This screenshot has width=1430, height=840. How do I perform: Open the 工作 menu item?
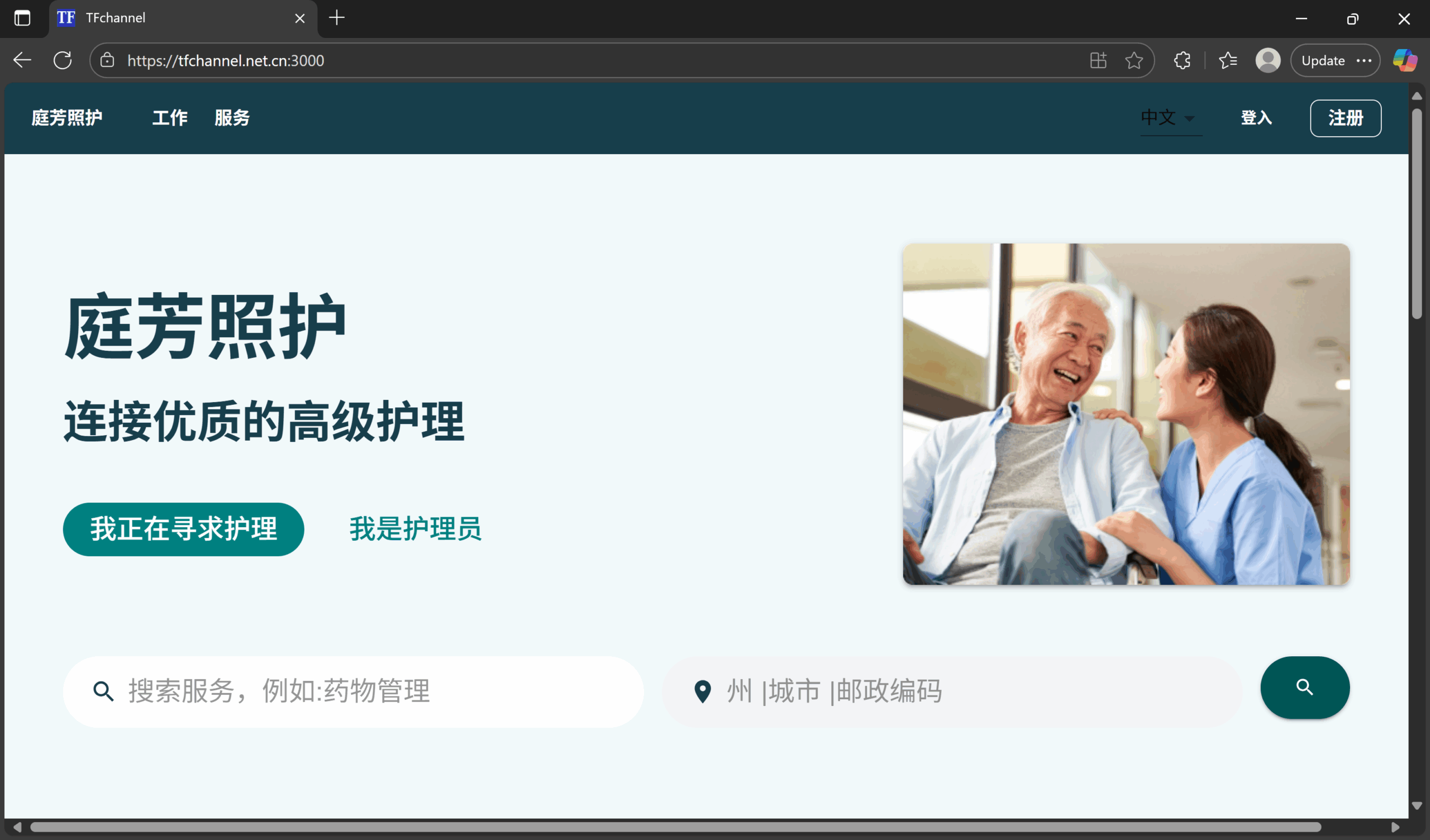(x=170, y=118)
